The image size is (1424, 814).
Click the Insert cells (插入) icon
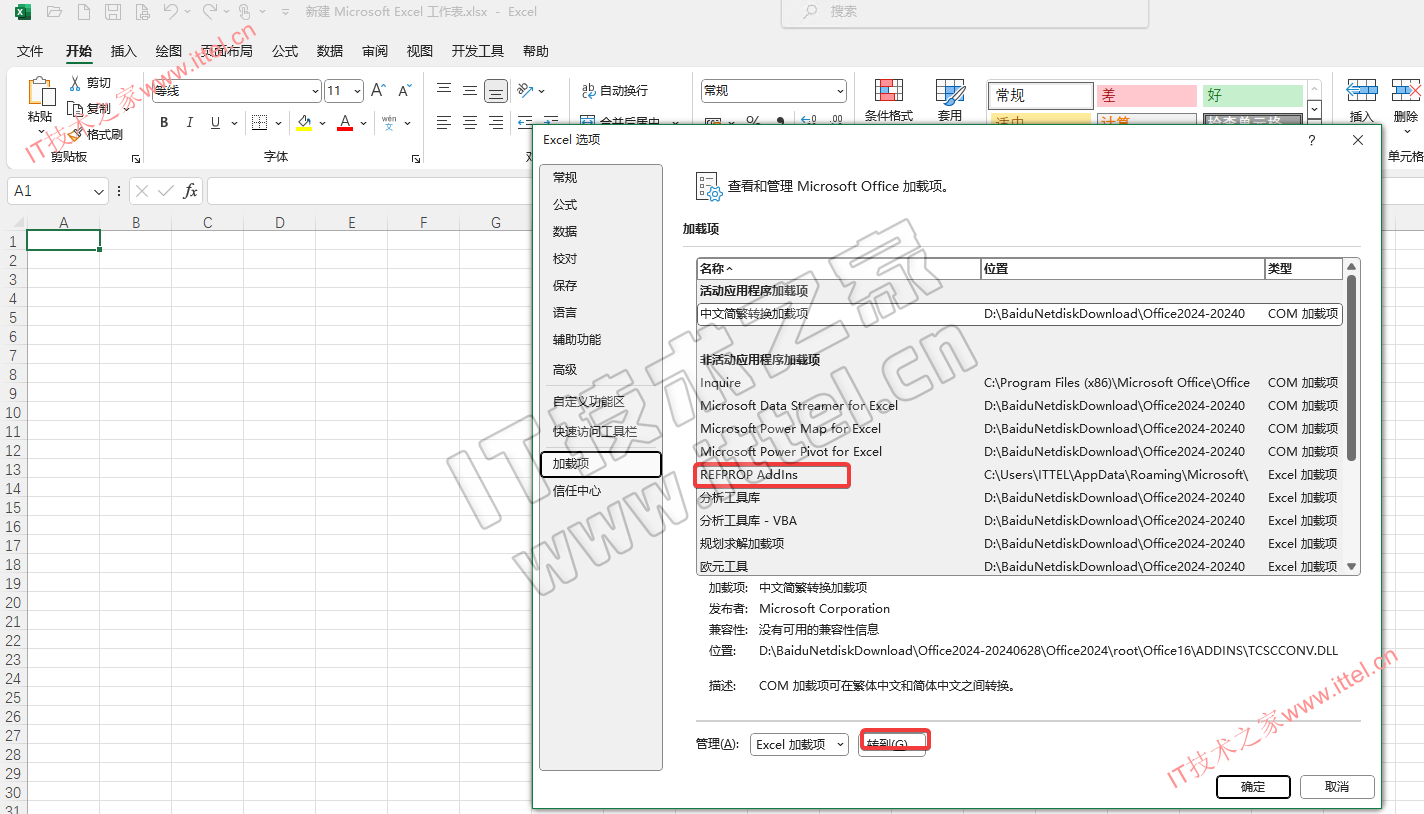1362,90
